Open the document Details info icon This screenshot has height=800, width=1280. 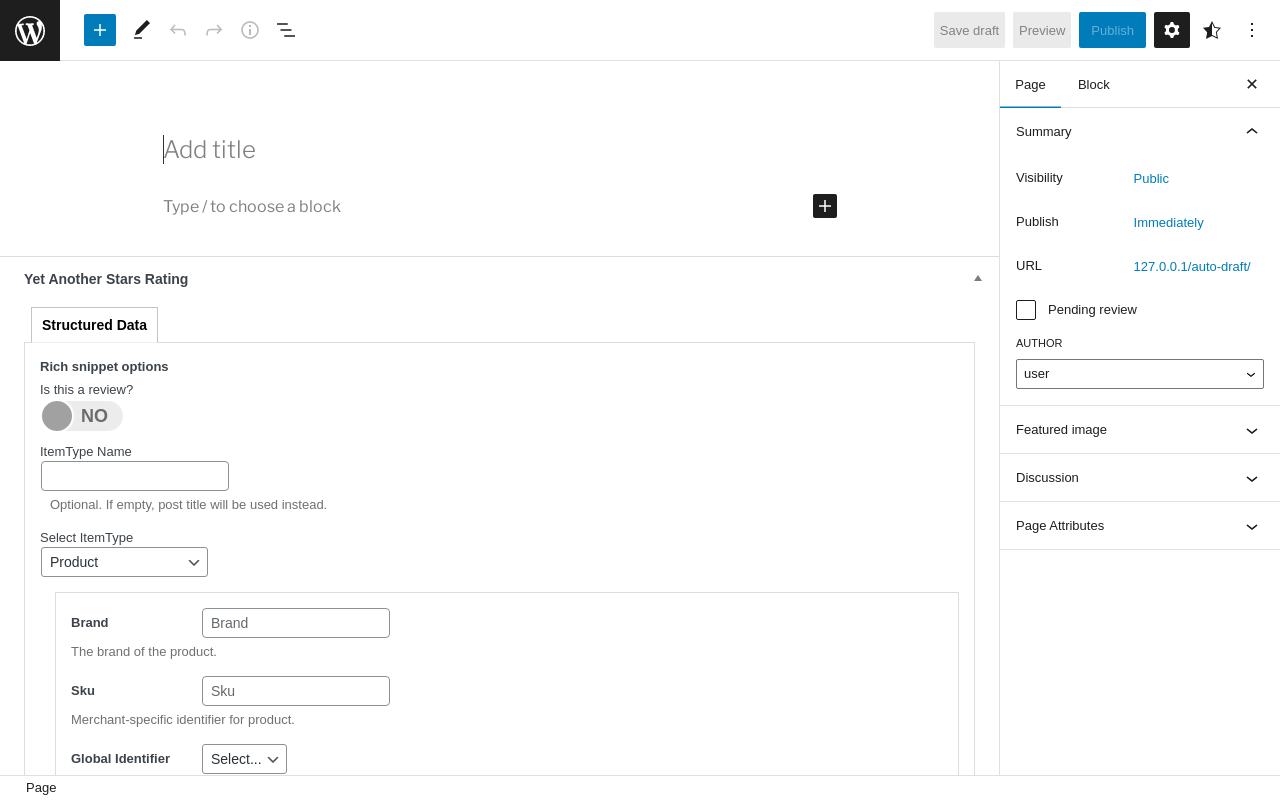point(250,30)
